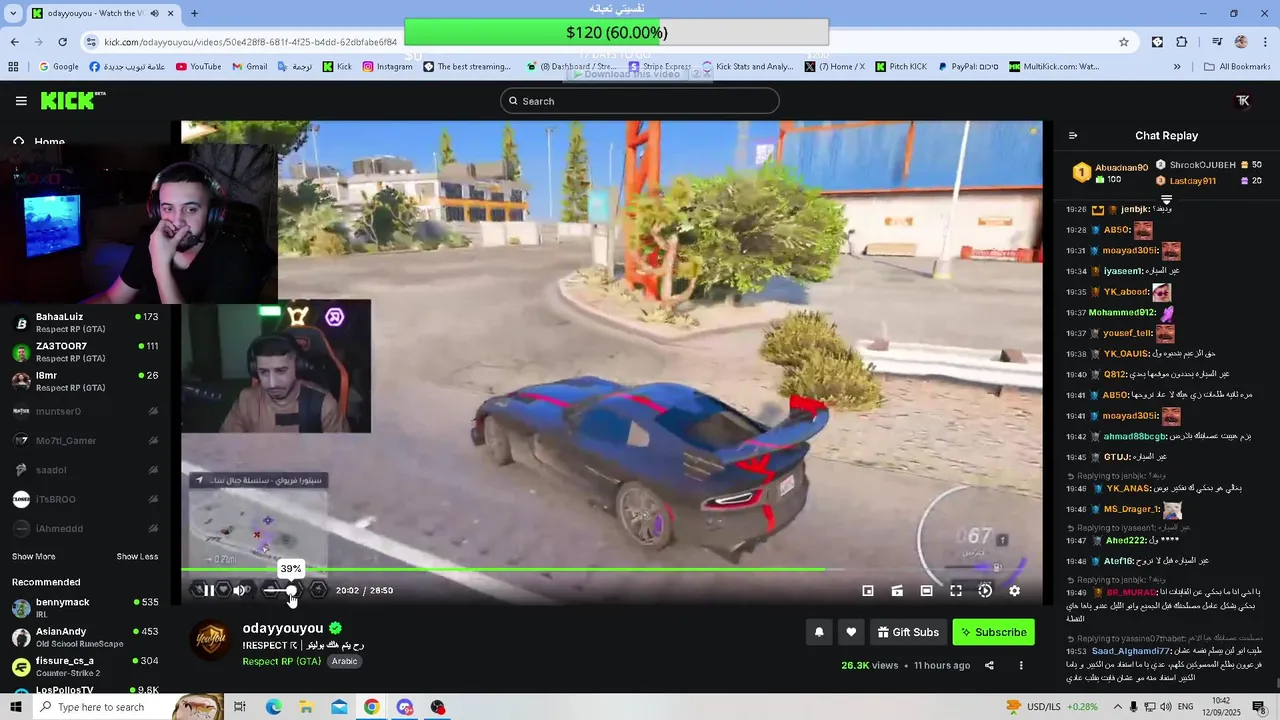Open Microsoft Edge from taskbar

coord(273,707)
